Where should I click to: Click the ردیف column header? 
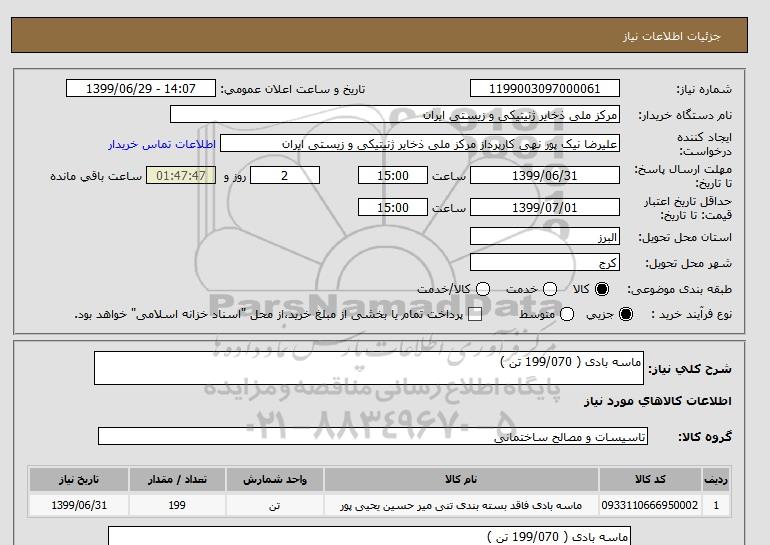(716, 480)
